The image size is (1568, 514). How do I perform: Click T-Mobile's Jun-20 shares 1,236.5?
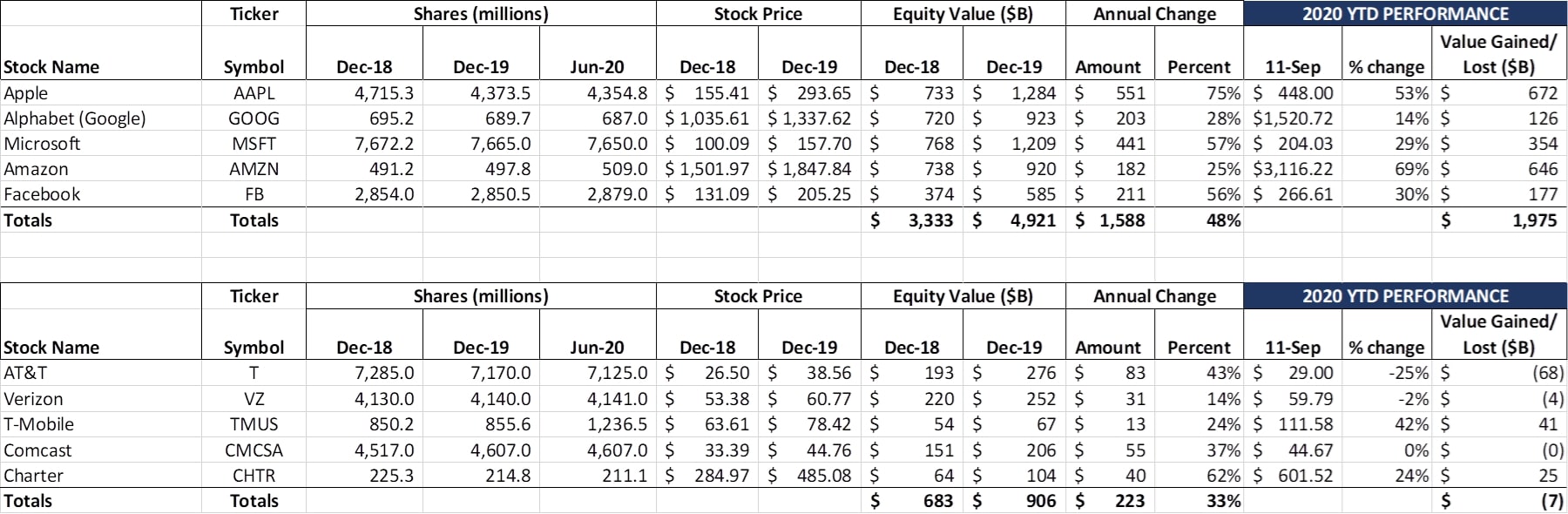(x=617, y=424)
